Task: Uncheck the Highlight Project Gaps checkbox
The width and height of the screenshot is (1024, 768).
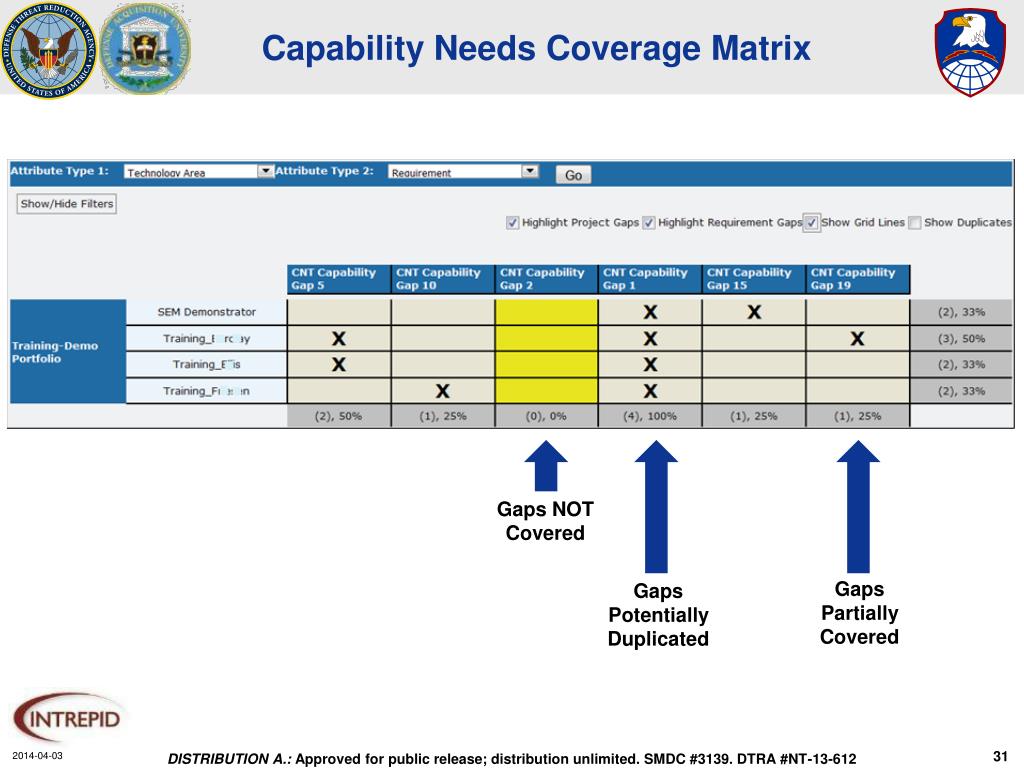Action: pos(513,223)
